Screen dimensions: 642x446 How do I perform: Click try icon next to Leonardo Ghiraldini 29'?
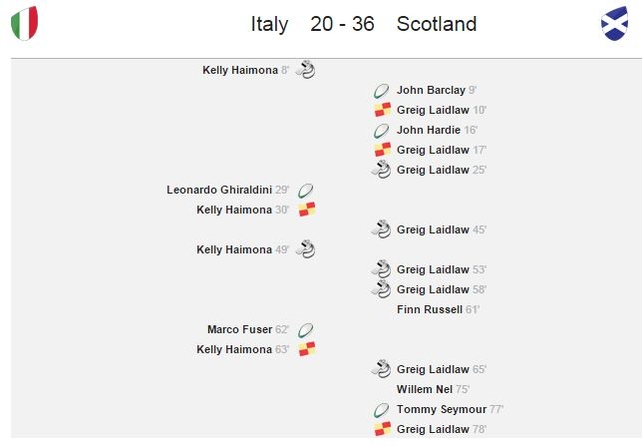[306, 190]
